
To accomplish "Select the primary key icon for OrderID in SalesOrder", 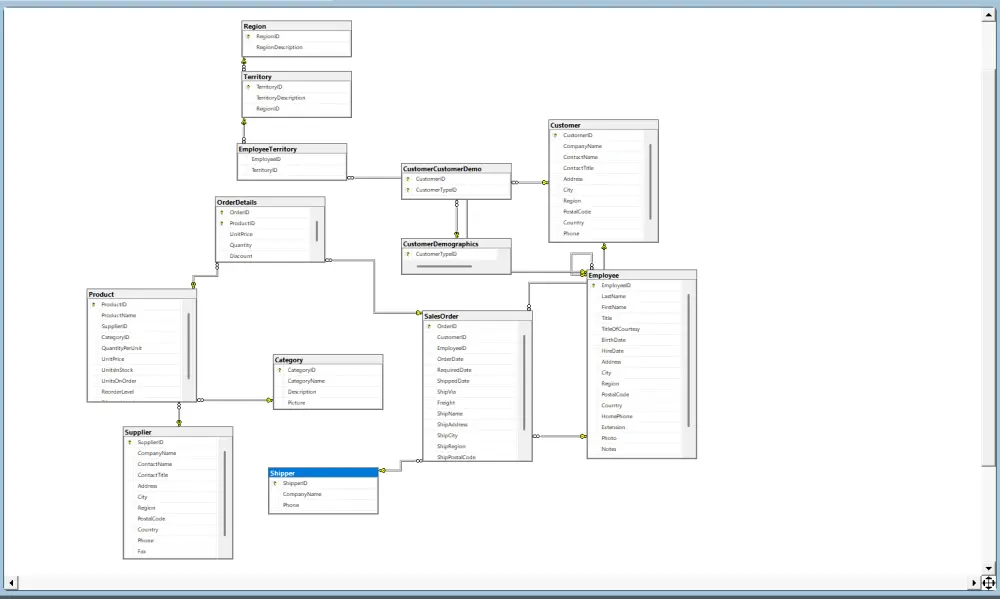I will (x=428, y=326).
